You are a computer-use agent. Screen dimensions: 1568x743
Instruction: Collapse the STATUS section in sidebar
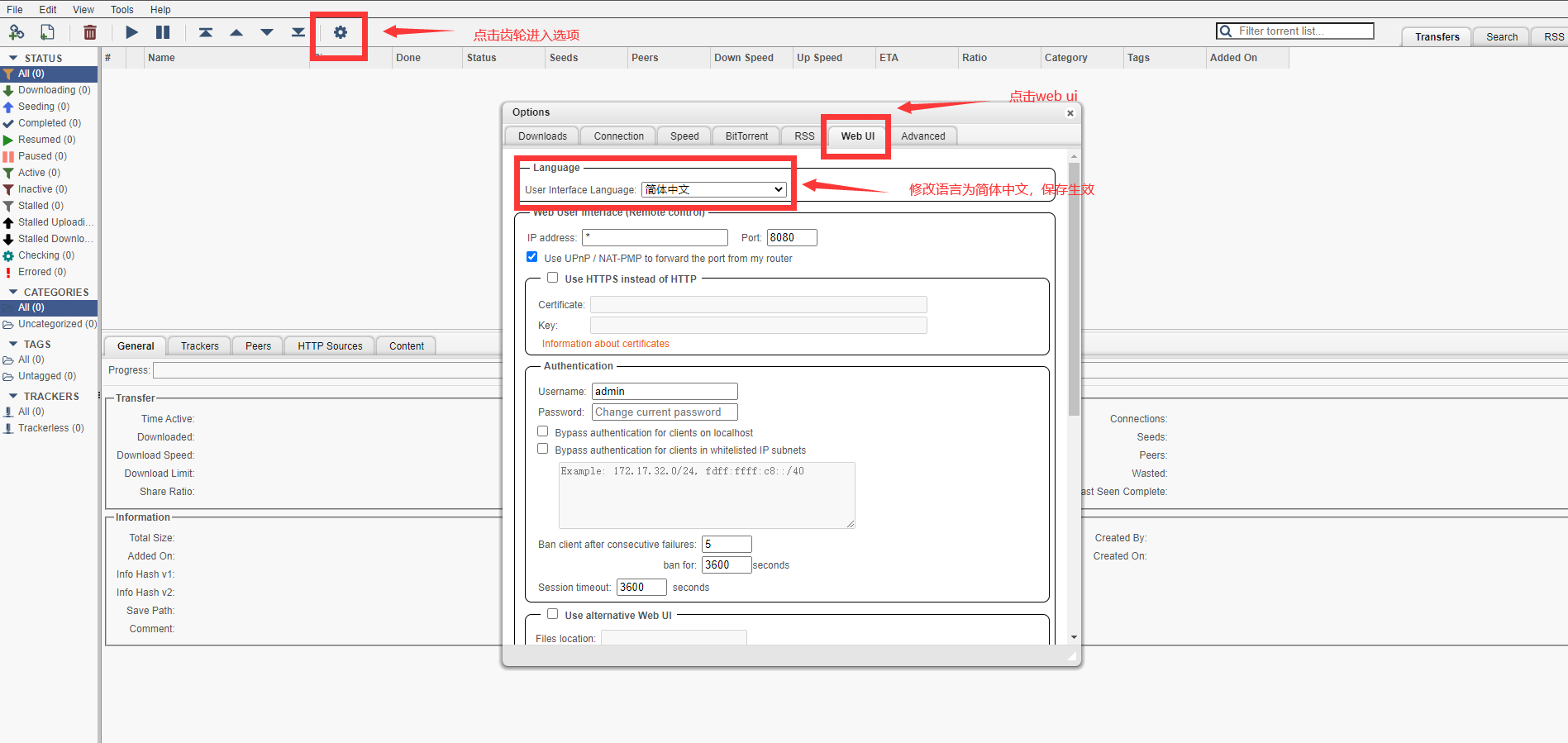[x=13, y=58]
